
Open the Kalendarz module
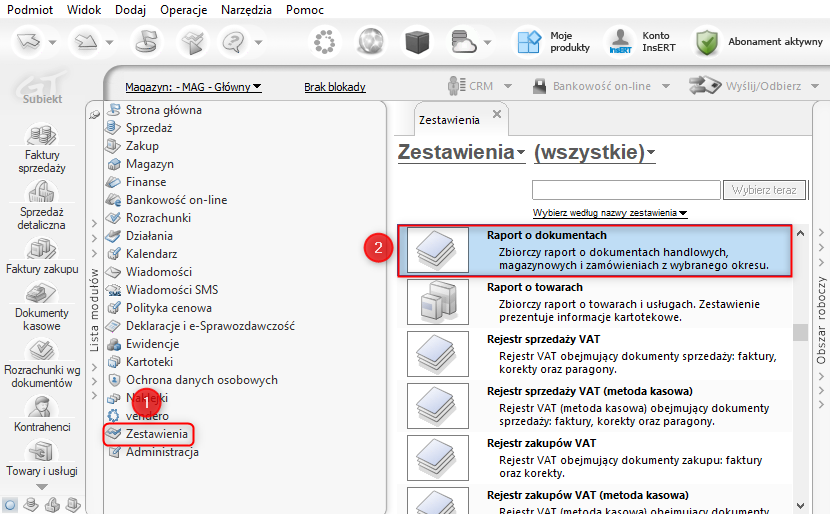pyautogui.click(x=151, y=254)
